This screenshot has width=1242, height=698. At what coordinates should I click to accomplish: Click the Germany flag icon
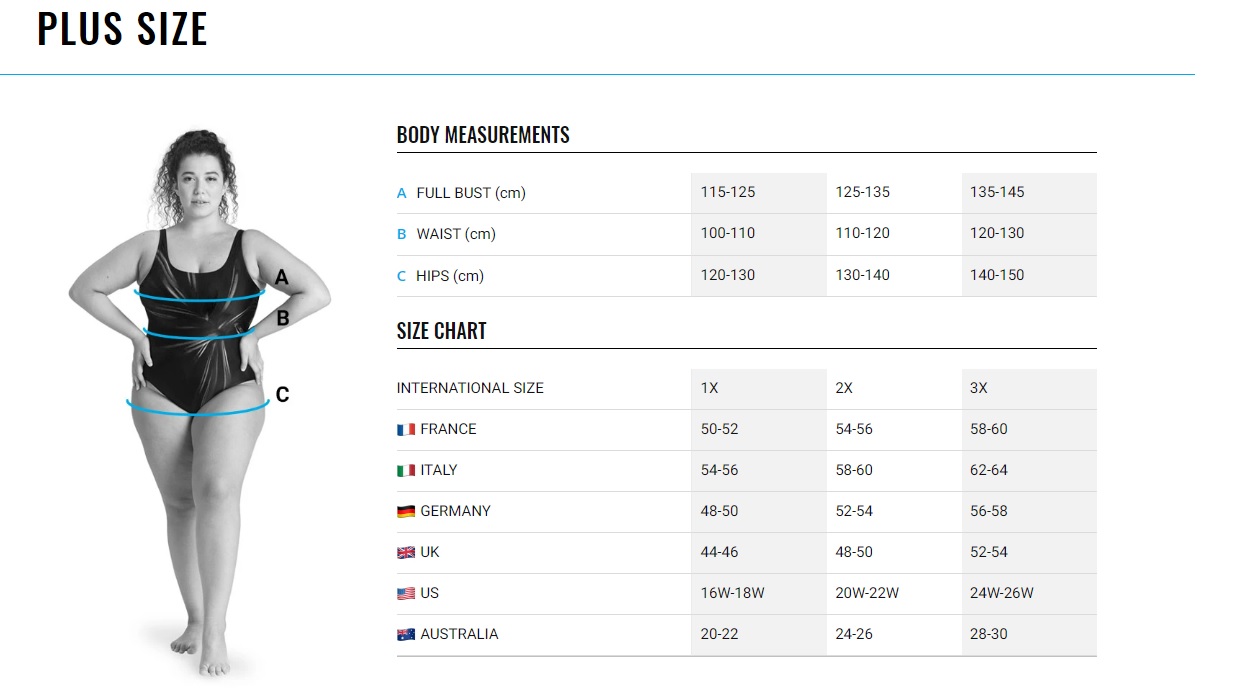pos(406,511)
